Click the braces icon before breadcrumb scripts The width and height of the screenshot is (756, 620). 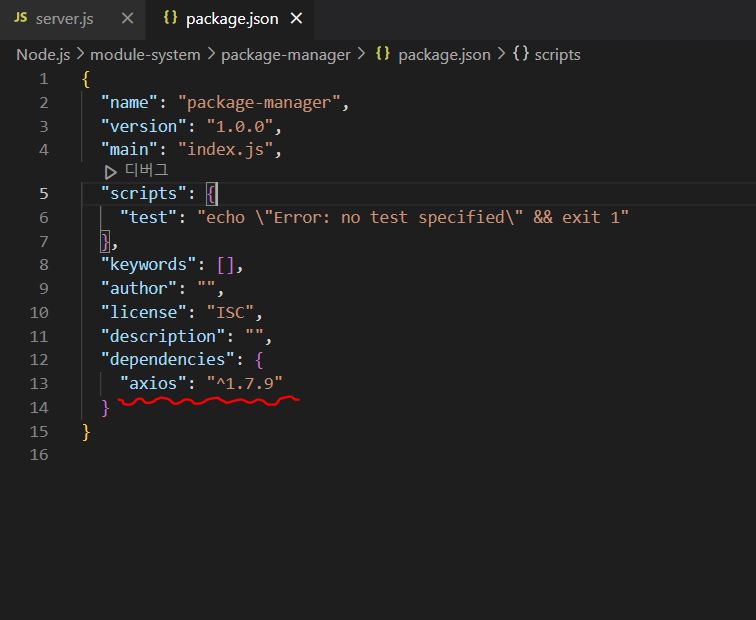click(521, 53)
